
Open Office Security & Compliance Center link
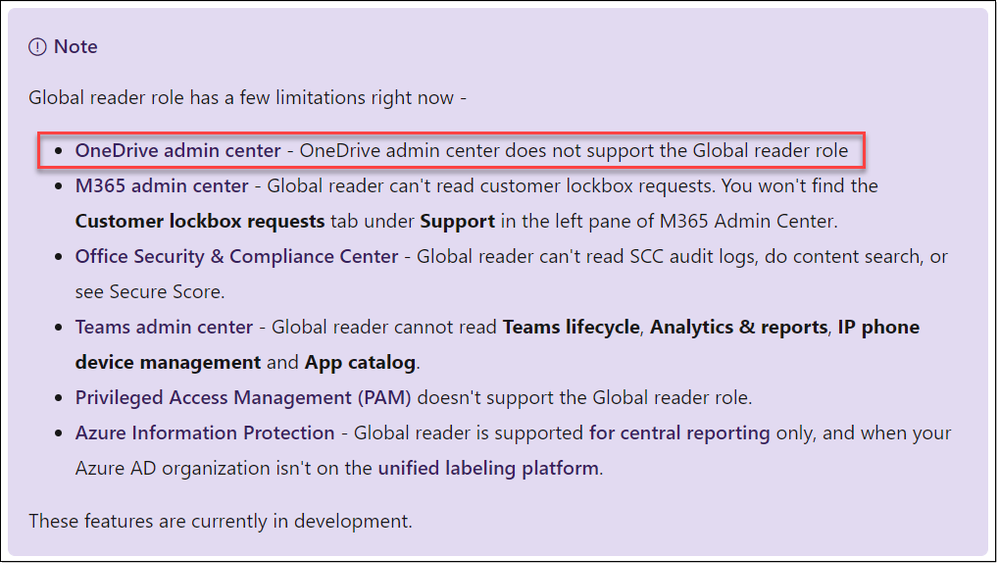(x=237, y=256)
